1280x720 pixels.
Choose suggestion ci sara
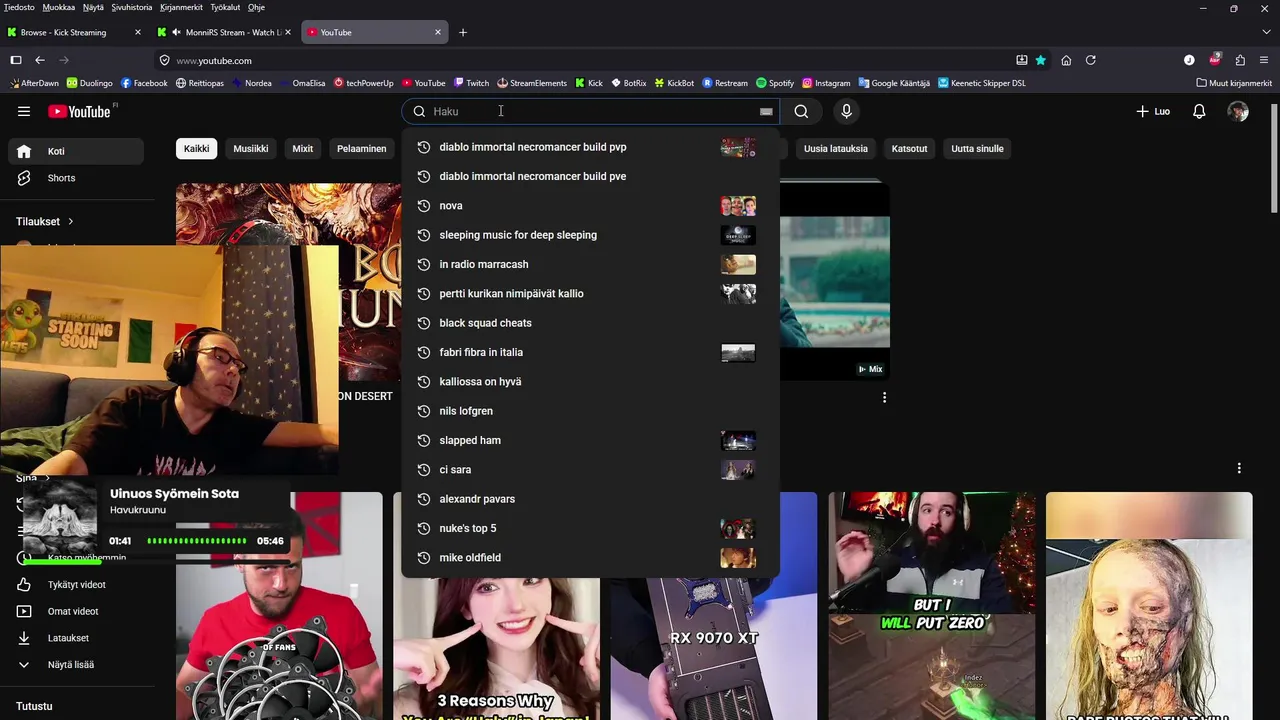[590, 470]
